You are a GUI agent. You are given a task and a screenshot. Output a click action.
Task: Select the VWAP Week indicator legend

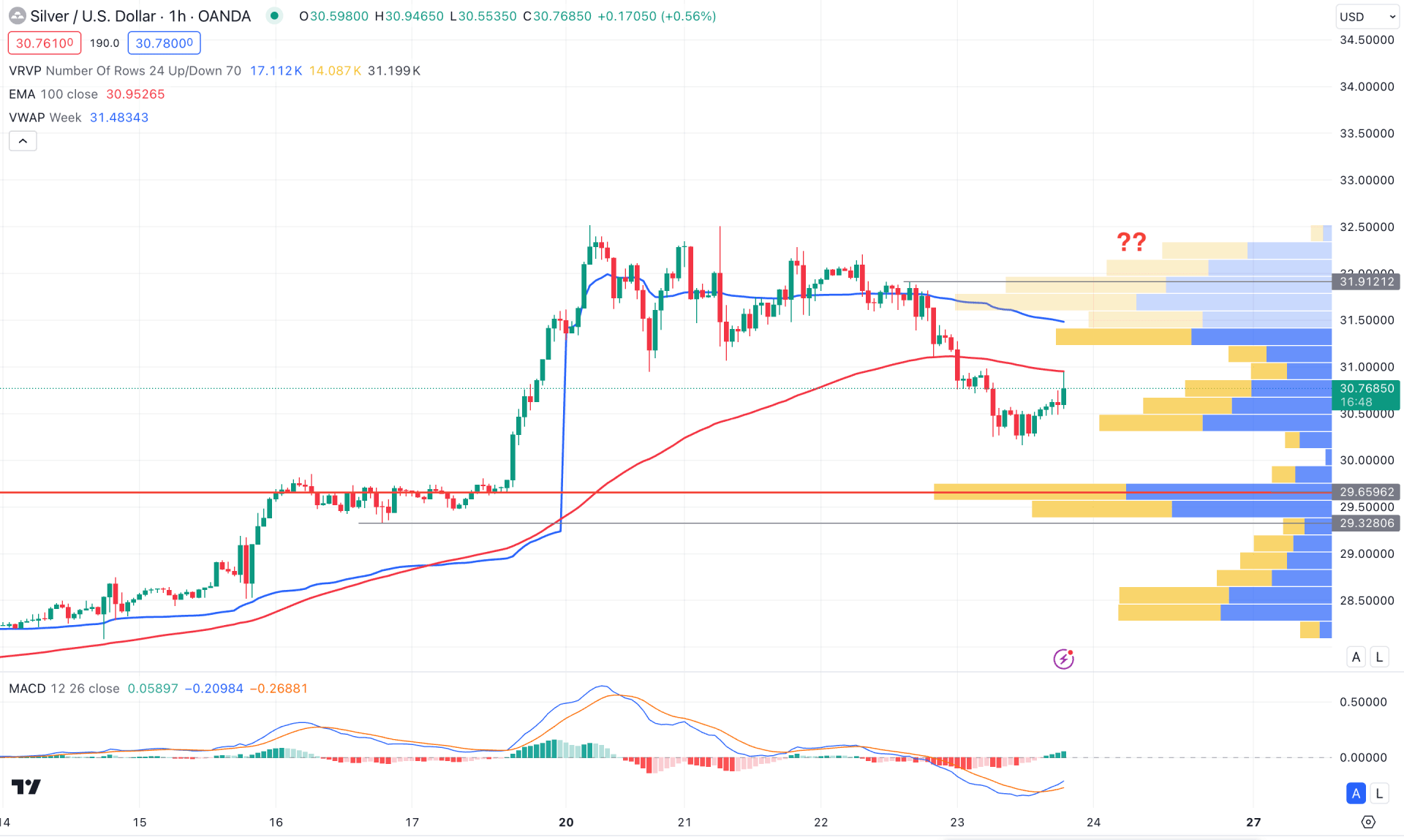45,118
